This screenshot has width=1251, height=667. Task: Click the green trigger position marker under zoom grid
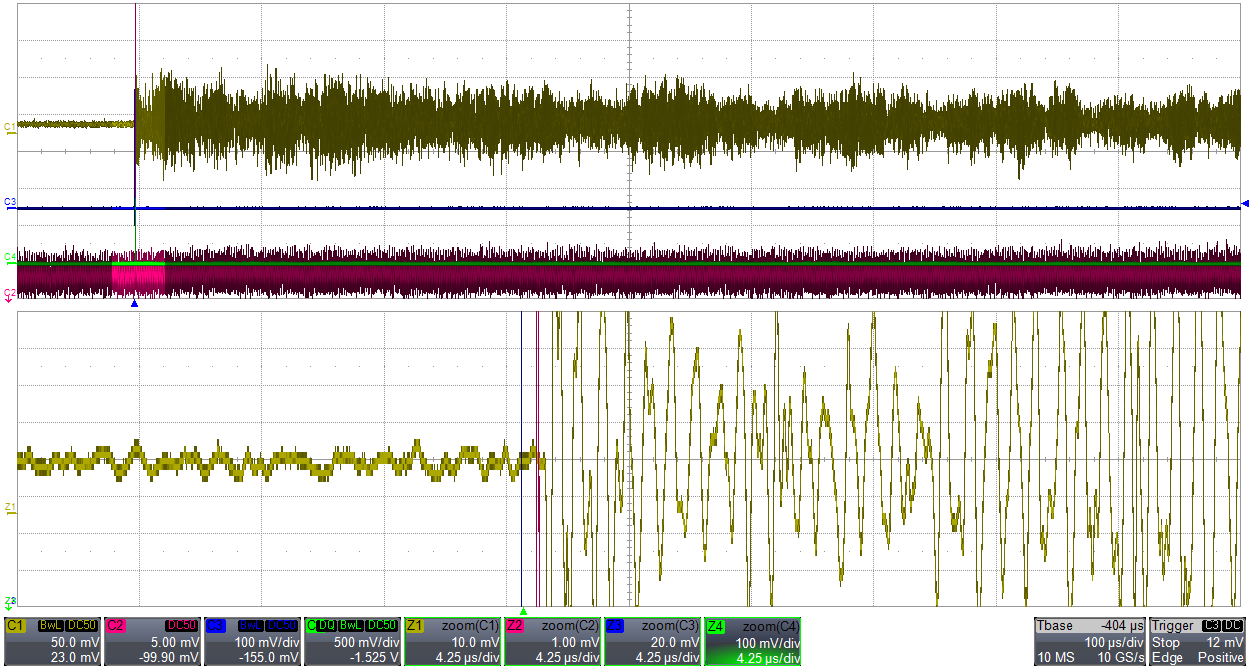[523, 610]
